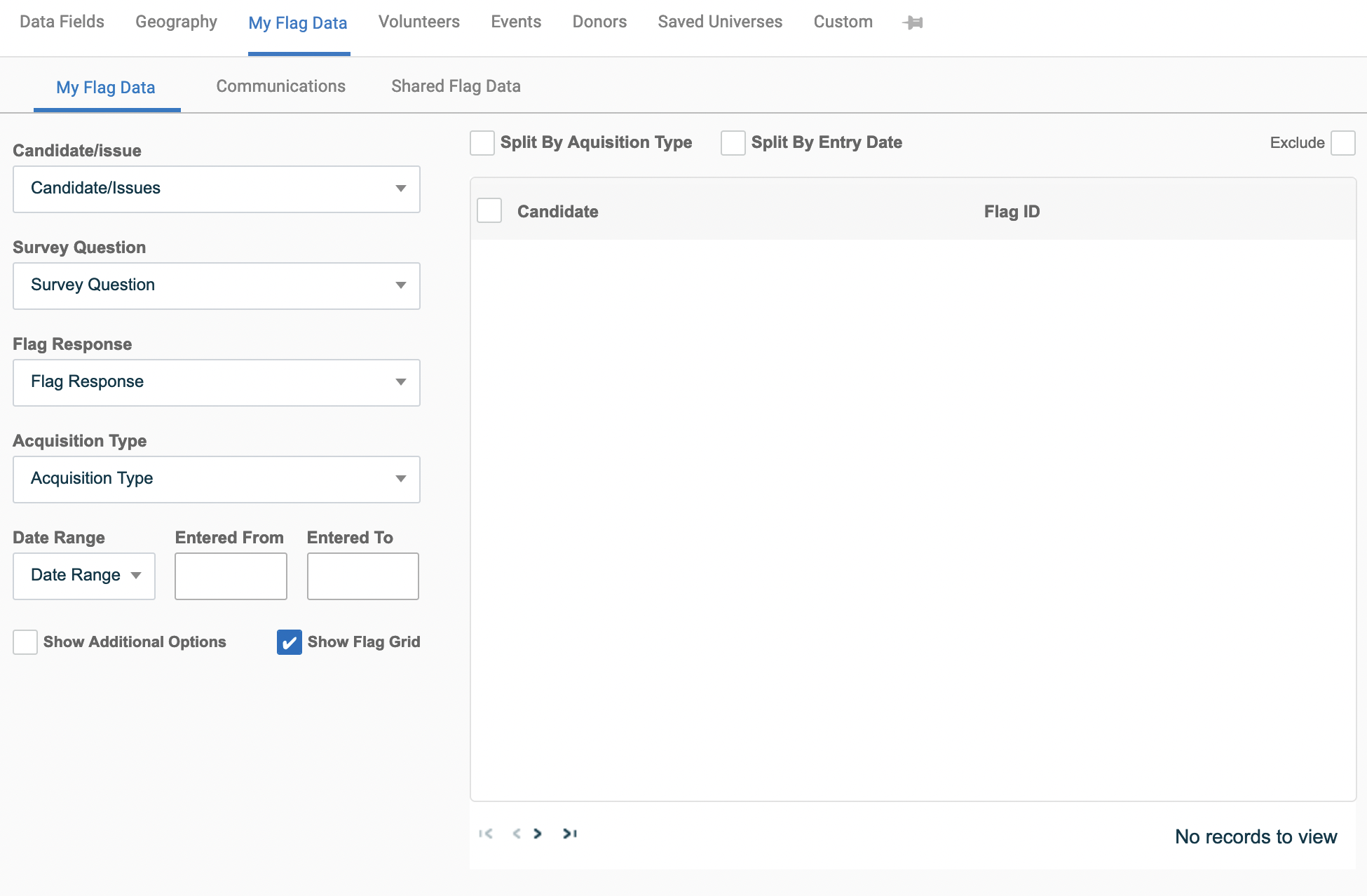Go to previous page of the grid
Image resolution: width=1367 pixels, height=896 pixels.
517,834
